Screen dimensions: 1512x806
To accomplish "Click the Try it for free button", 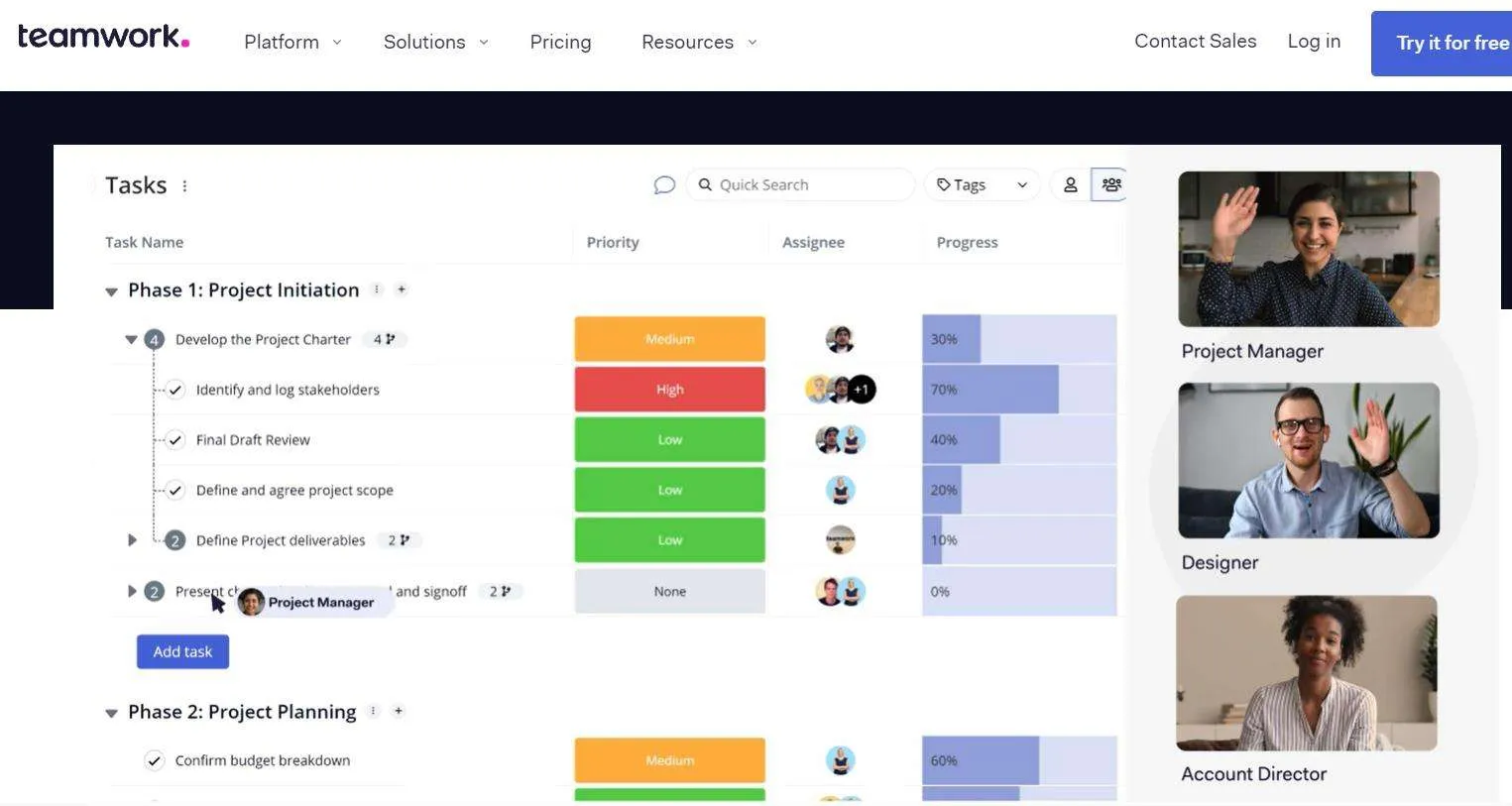I will pyautogui.click(x=1442, y=44).
